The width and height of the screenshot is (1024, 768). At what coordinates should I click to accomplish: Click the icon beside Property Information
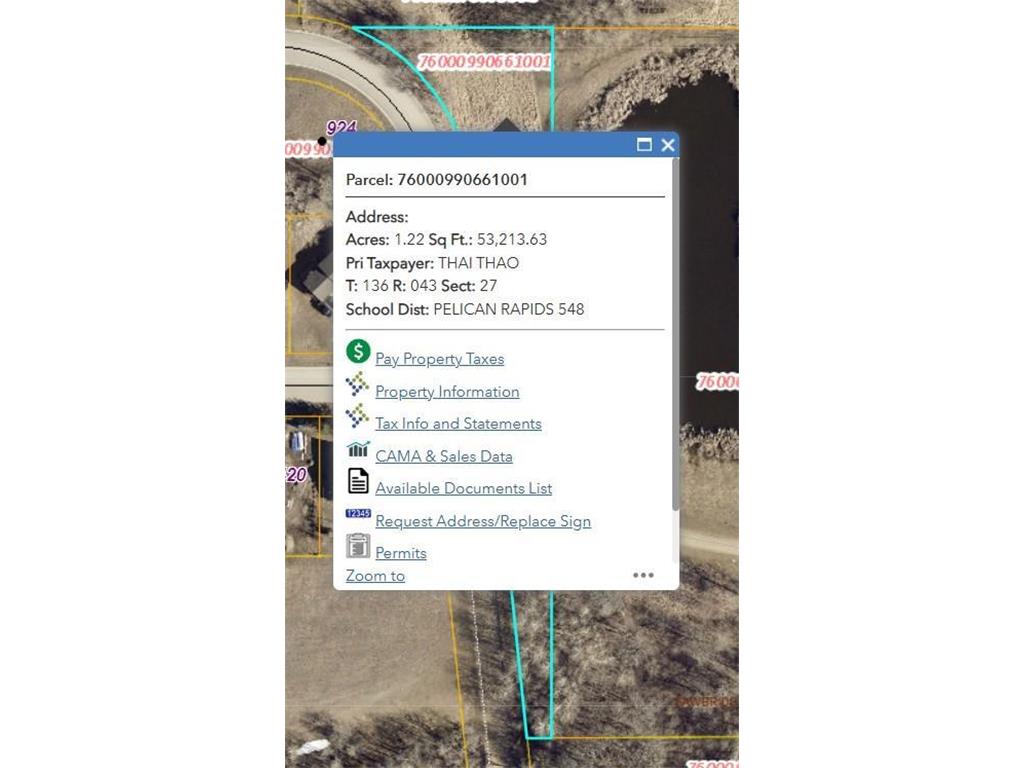click(x=357, y=384)
